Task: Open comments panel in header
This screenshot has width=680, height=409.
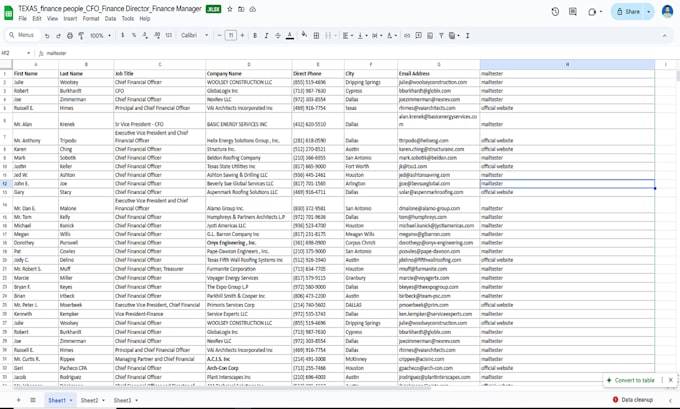Action: [x=573, y=12]
